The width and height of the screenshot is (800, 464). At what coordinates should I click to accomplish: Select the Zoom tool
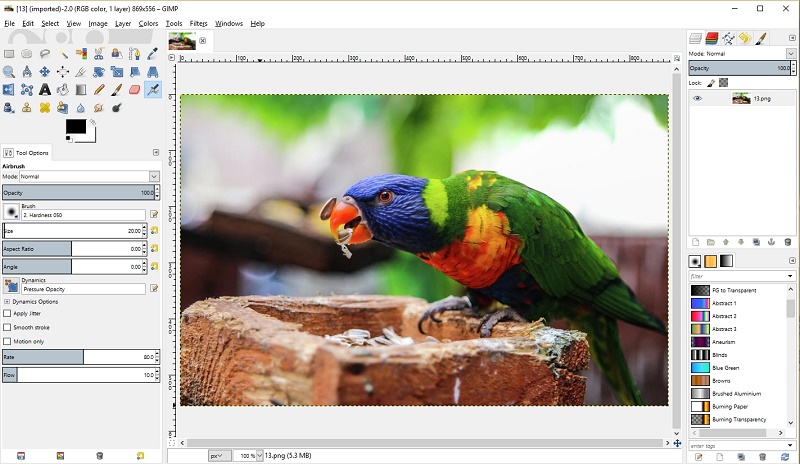tap(9, 72)
